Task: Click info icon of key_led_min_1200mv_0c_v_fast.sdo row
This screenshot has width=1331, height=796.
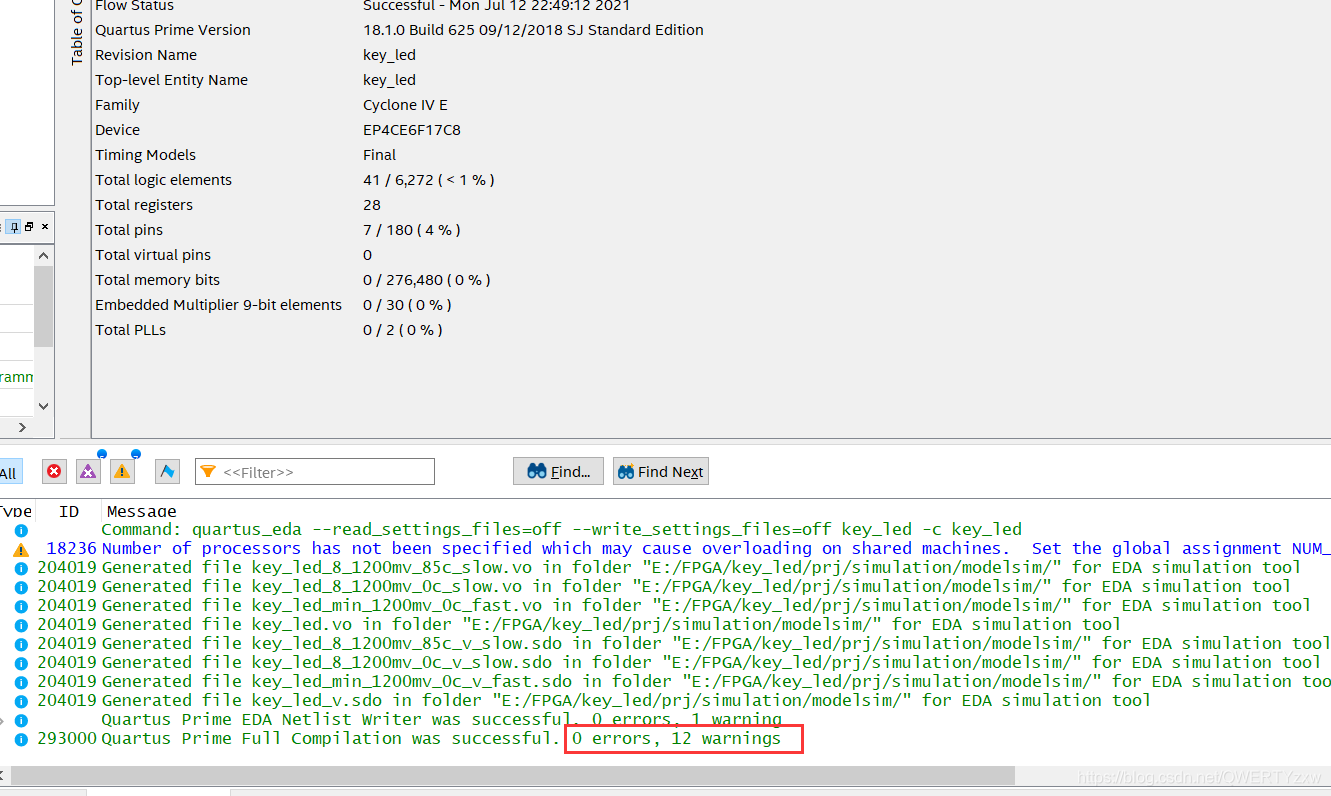Action: coord(21,682)
